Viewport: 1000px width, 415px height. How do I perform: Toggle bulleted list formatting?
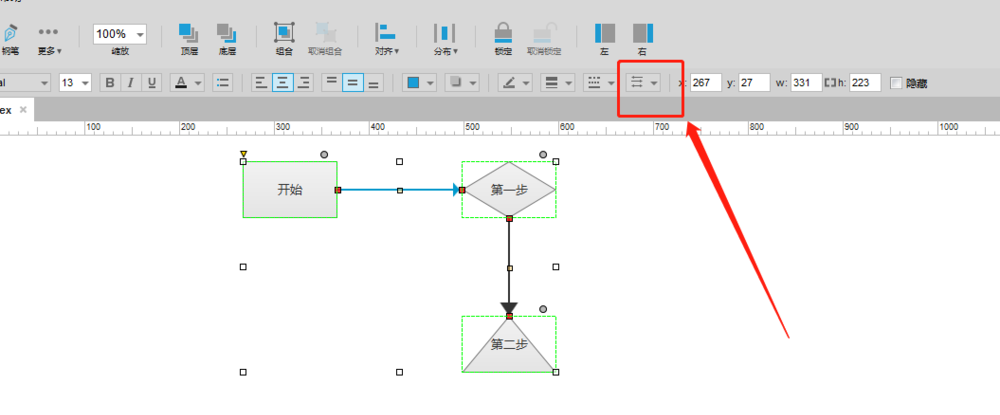[223, 83]
